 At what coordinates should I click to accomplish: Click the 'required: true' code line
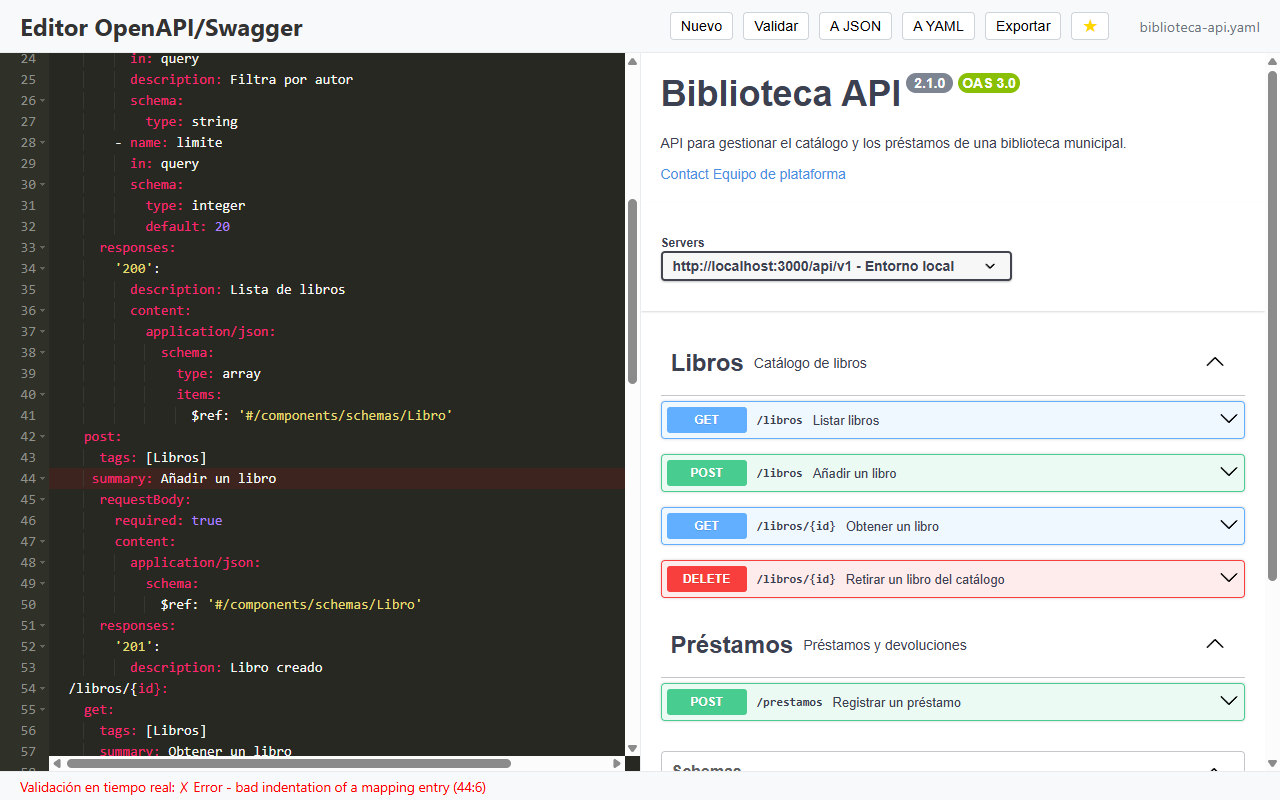pos(168,520)
